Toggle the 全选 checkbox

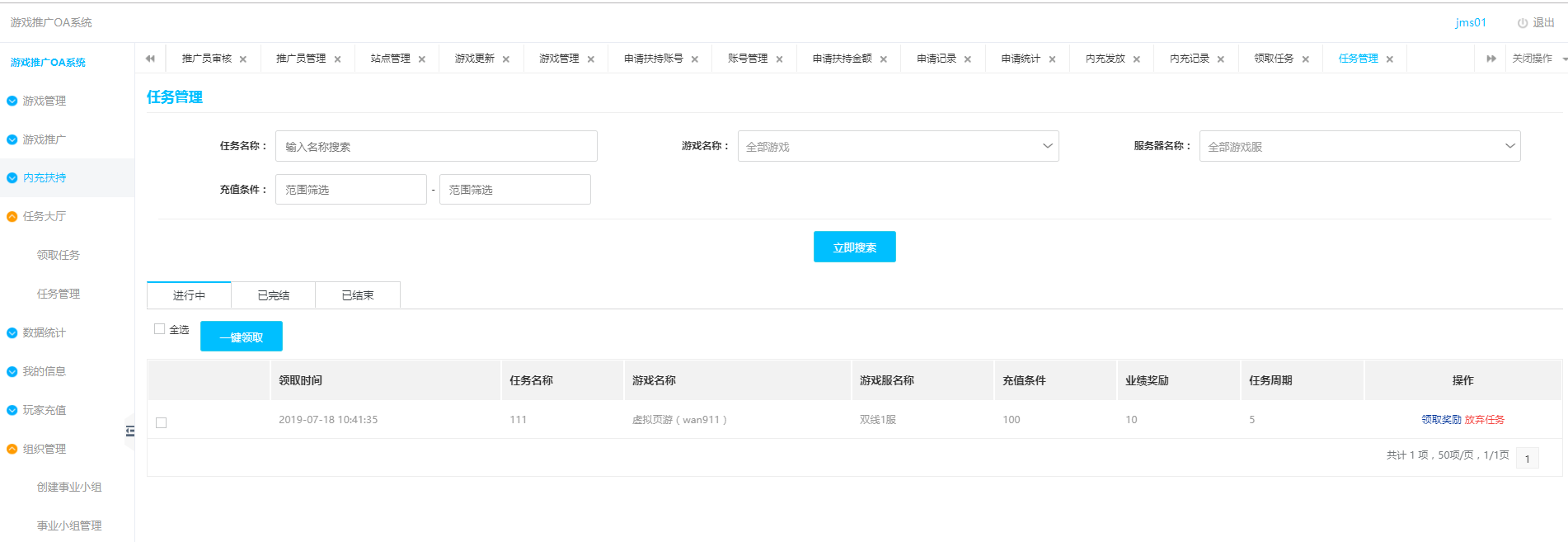click(x=160, y=329)
